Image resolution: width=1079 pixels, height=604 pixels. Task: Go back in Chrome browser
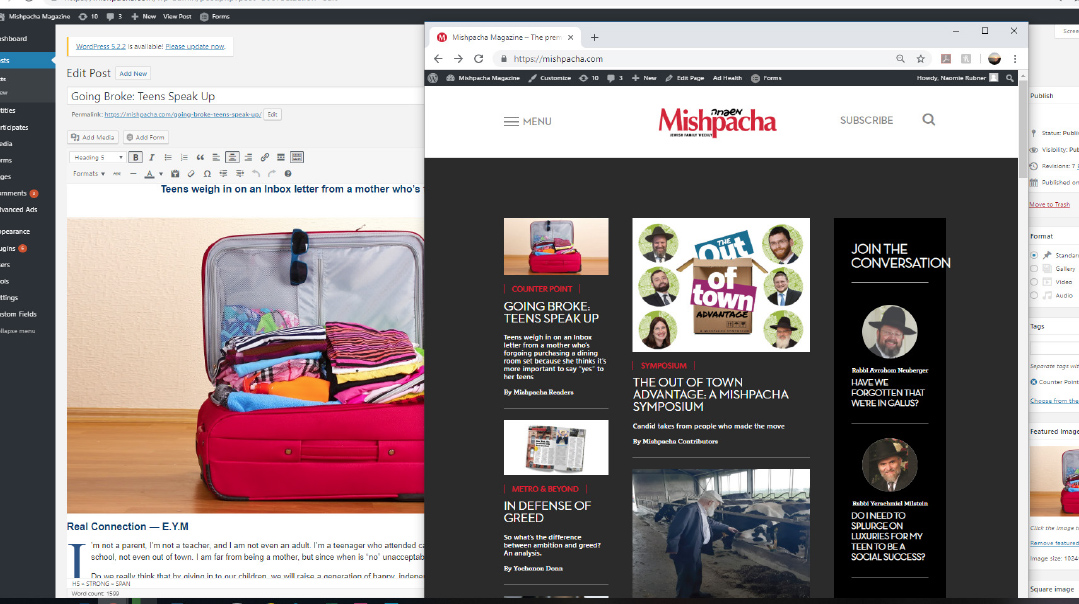pyautogui.click(x=438, y=59)
